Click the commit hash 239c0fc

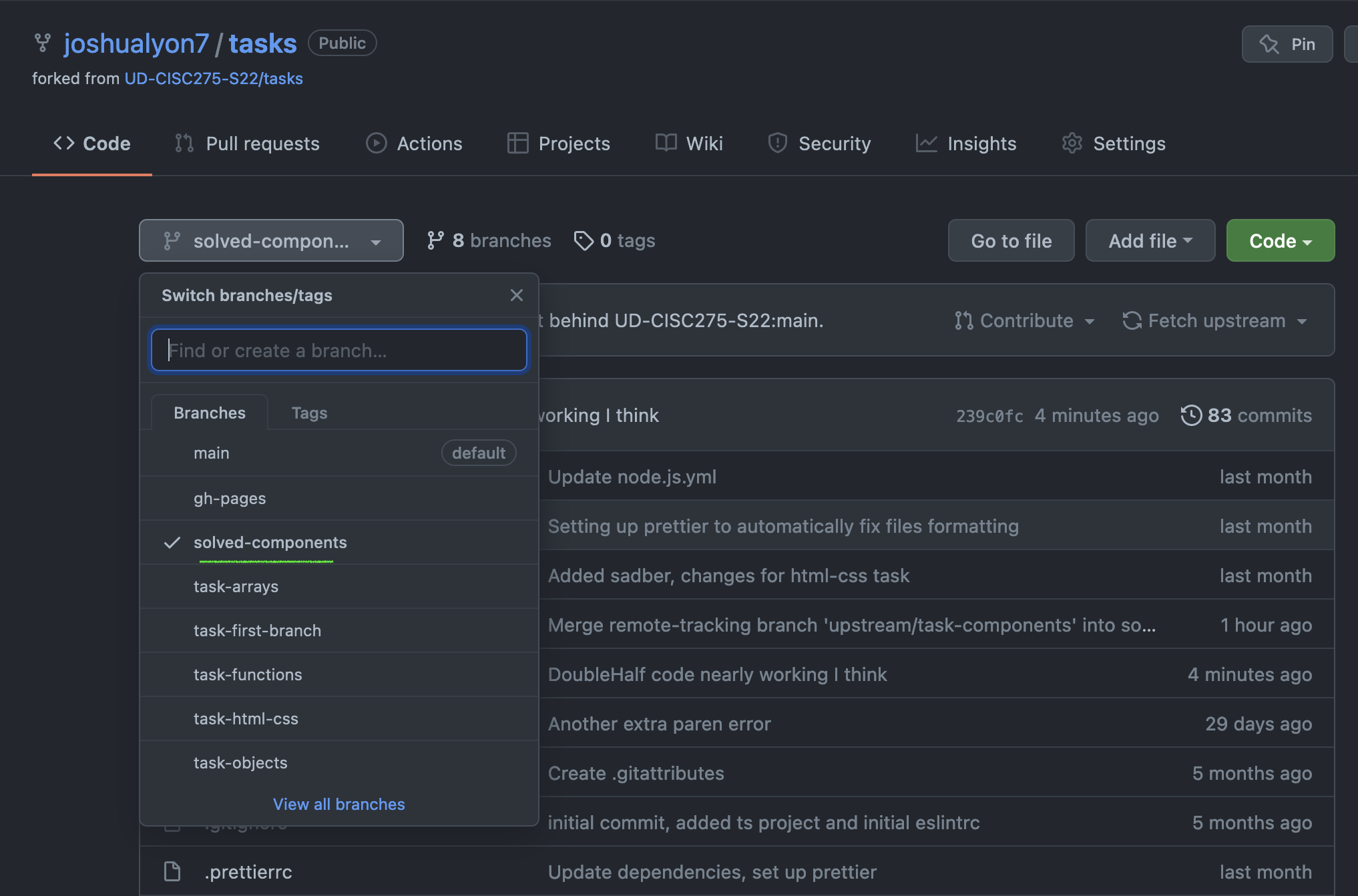989,416
